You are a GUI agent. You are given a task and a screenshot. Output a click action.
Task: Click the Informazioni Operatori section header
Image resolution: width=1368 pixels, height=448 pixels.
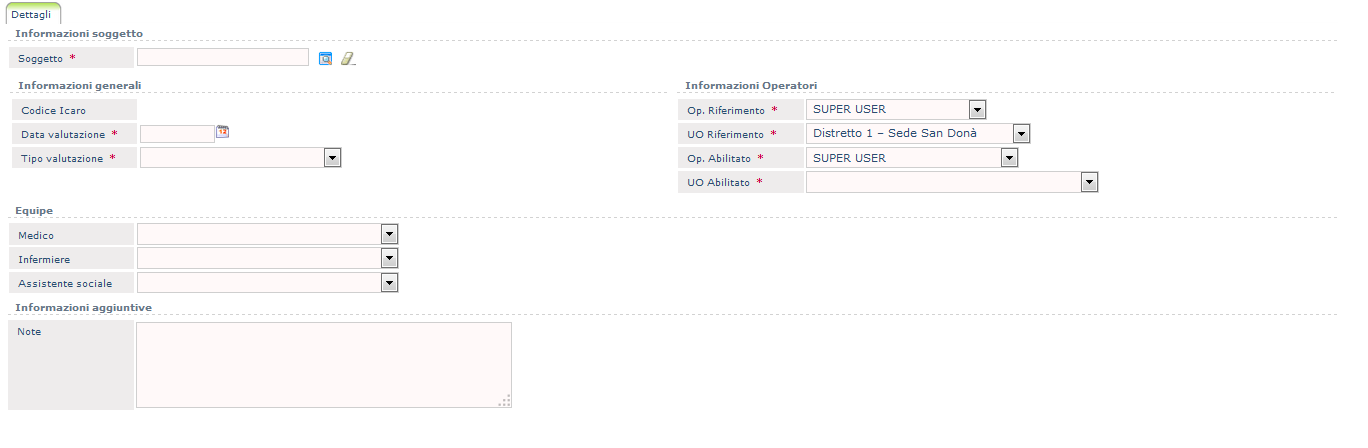click(x=751, y=85)
